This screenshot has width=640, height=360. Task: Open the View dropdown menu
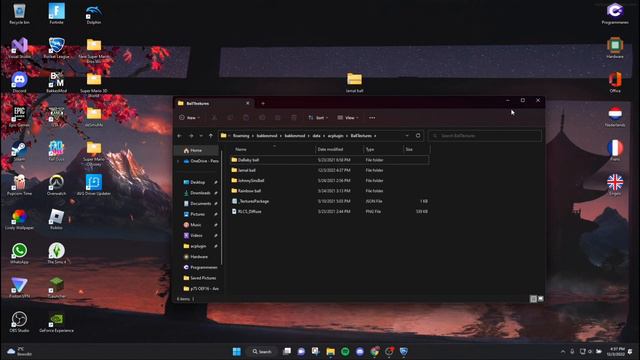pyautogui.click(x=348, y=118)
